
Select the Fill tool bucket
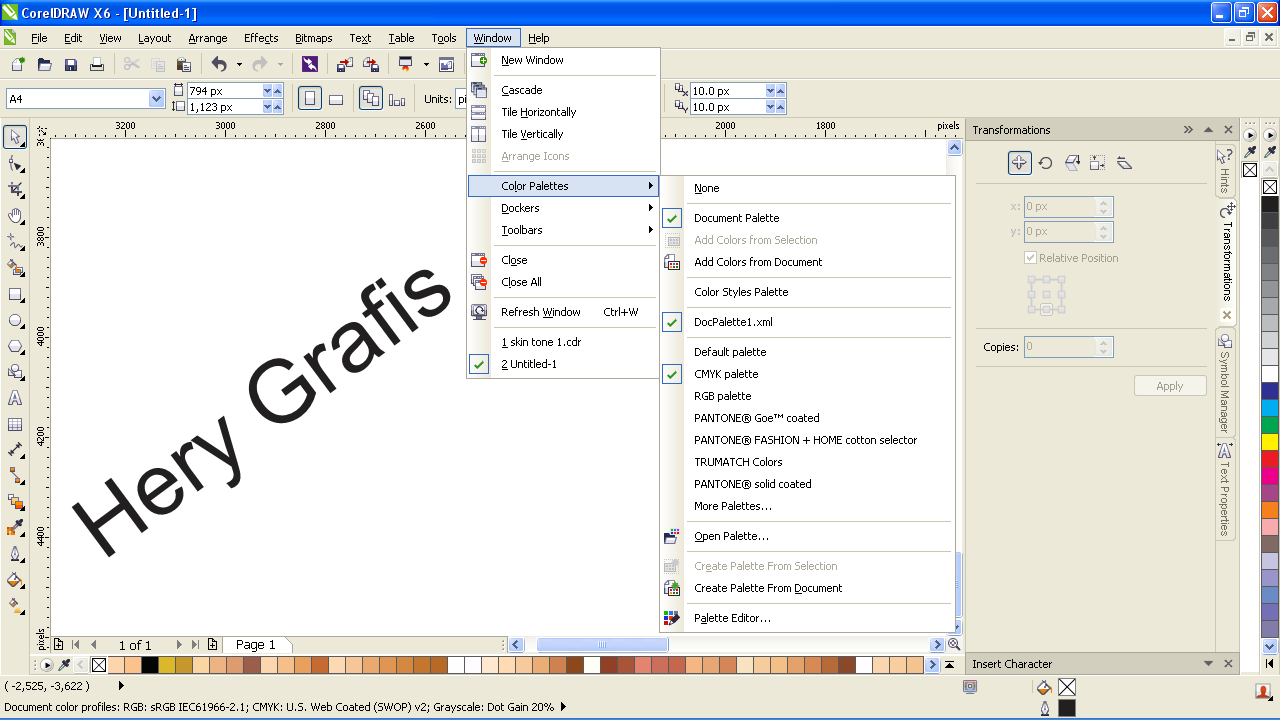15,579
